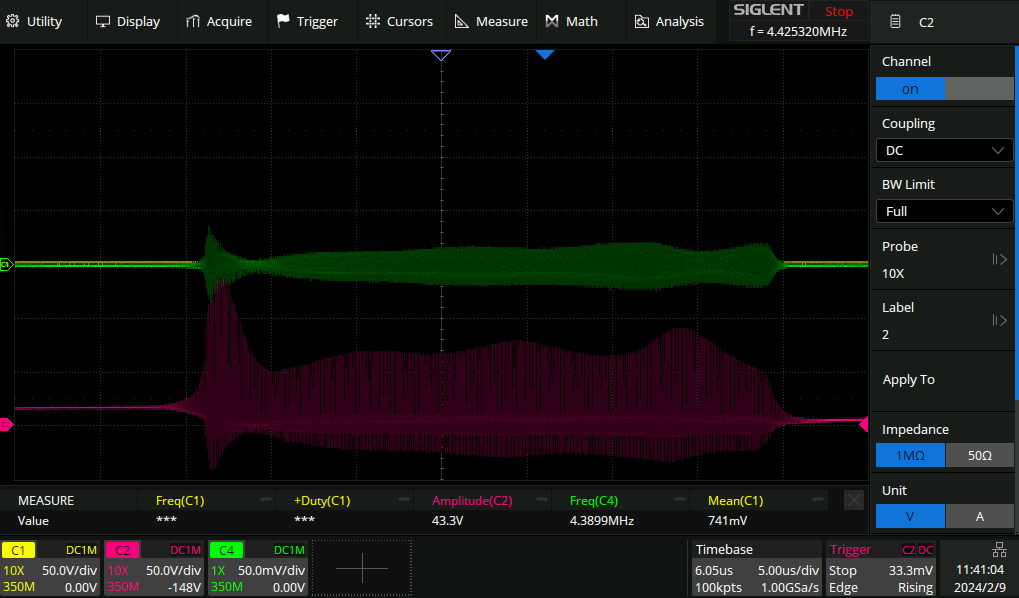The image size is (1019, 598).
Task: Open the Coupling DC dropdown
Action: tap(944, 150)
